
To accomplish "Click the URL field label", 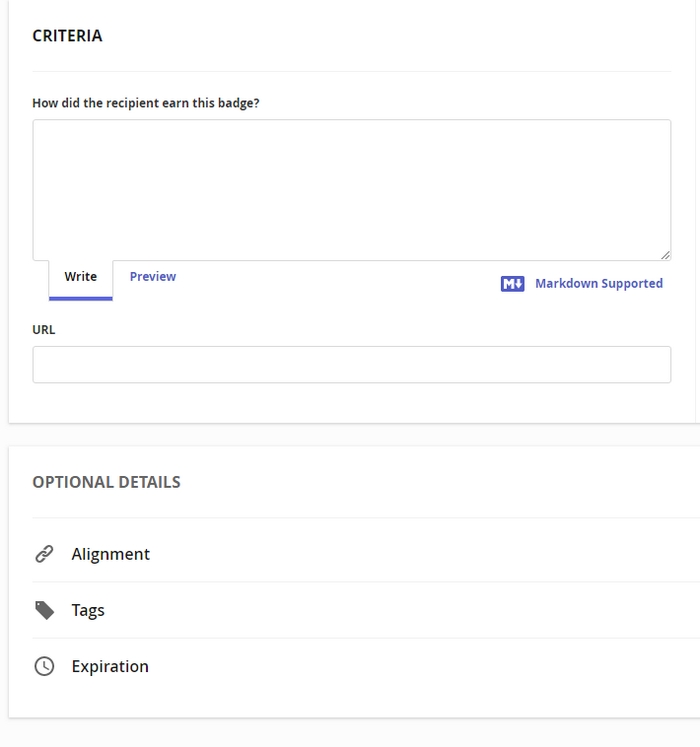I will click(44, 330).
